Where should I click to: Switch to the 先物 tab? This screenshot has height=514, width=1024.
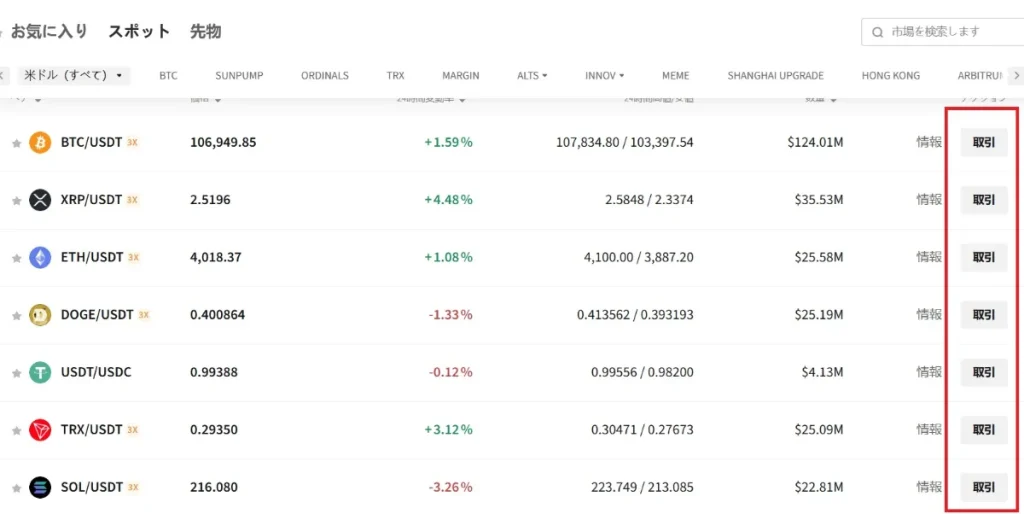point(205,31)
